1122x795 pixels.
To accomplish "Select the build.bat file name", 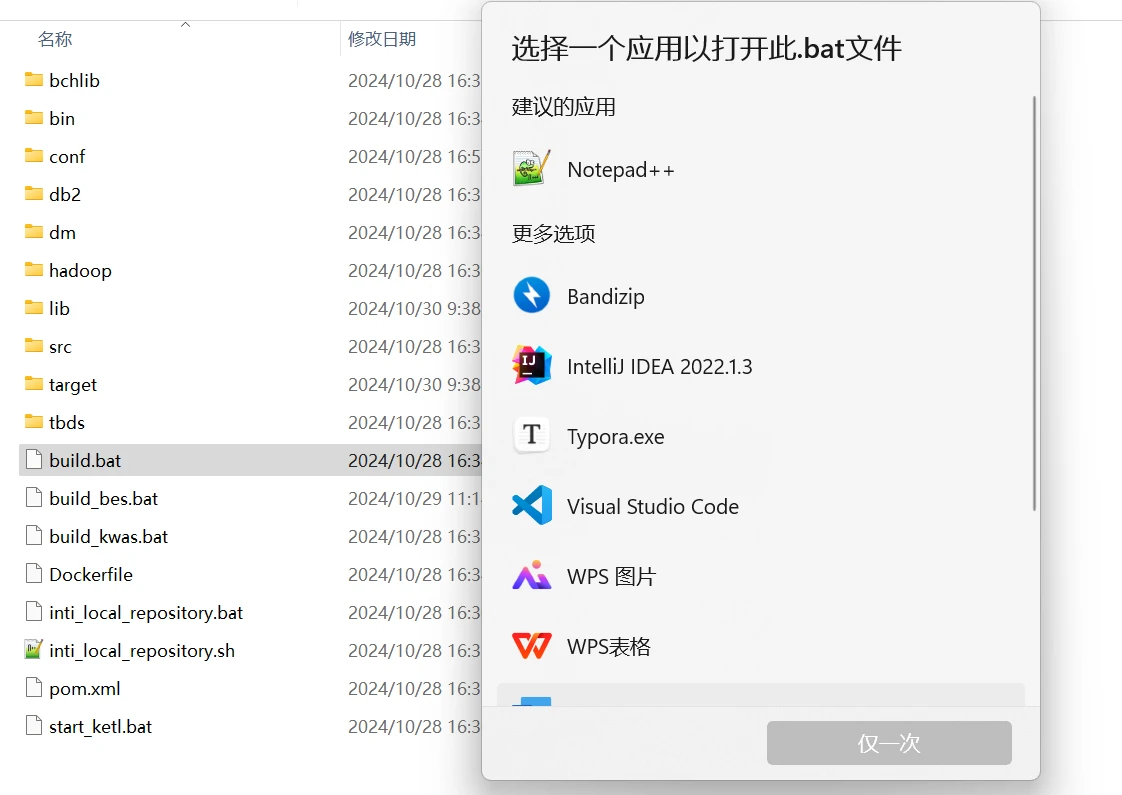I will coord(85,460).
